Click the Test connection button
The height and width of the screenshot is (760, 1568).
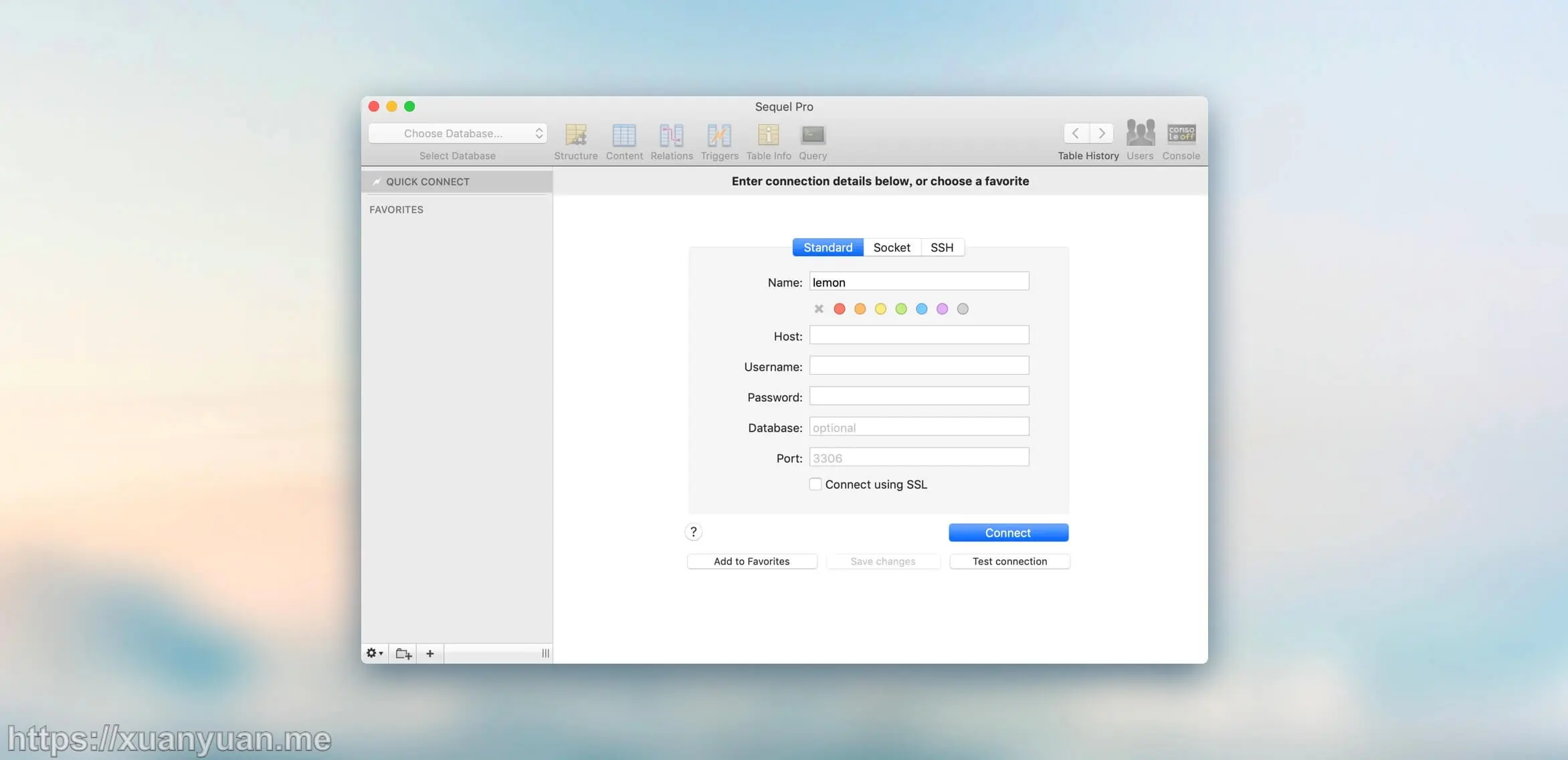(1009, 561)
